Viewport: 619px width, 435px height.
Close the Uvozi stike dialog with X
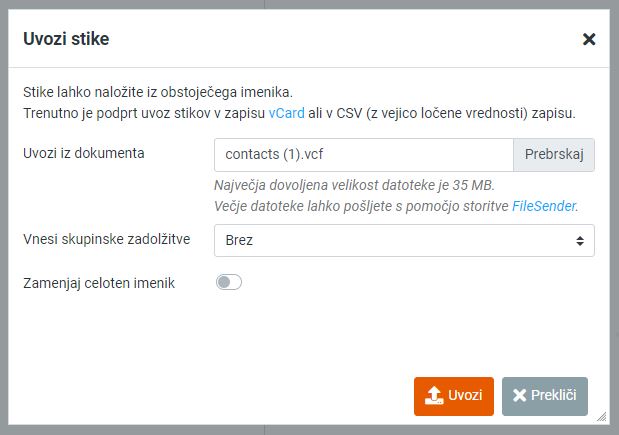click(589, 39)
